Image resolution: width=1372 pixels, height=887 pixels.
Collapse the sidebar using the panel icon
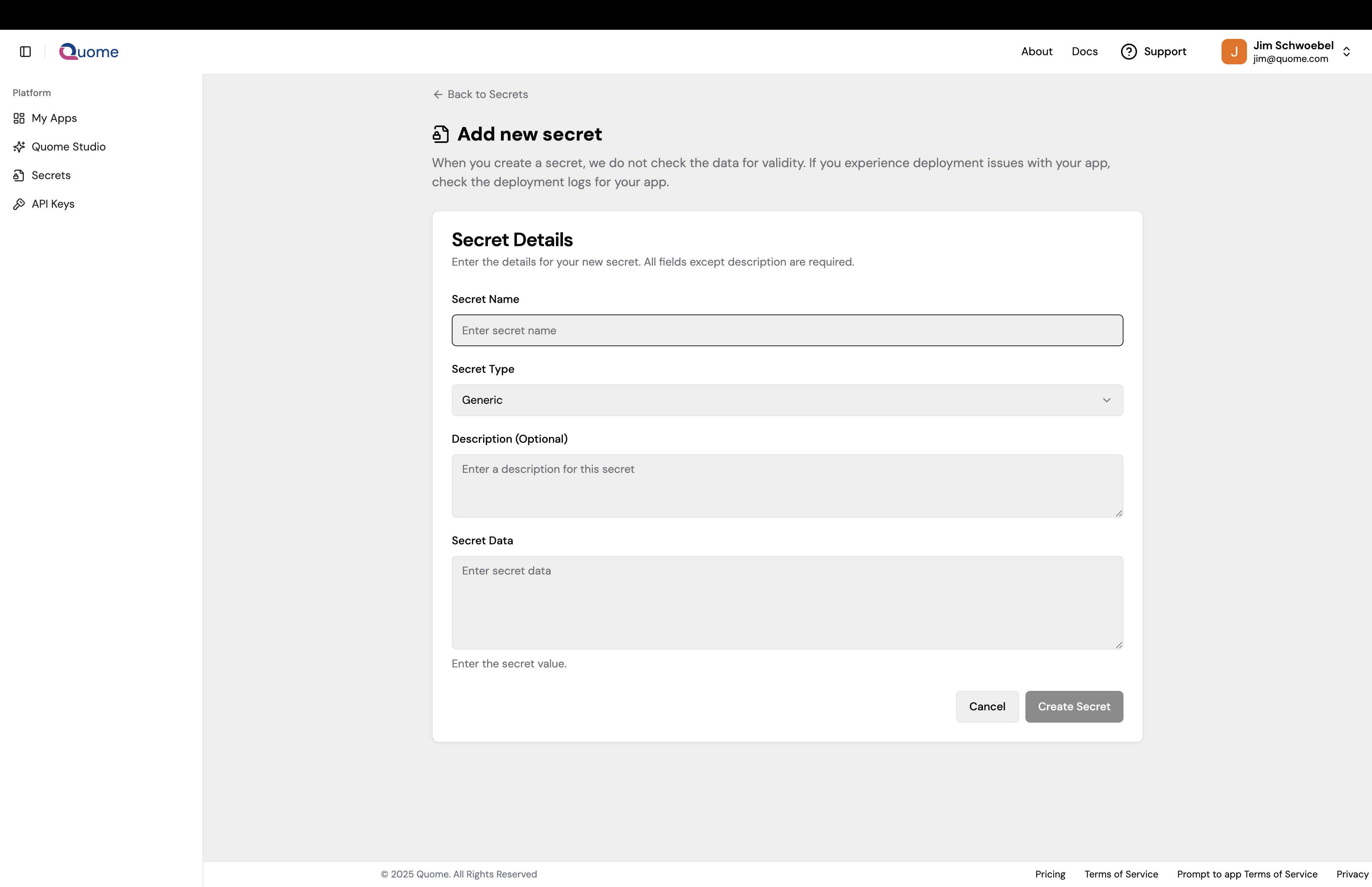24,51
